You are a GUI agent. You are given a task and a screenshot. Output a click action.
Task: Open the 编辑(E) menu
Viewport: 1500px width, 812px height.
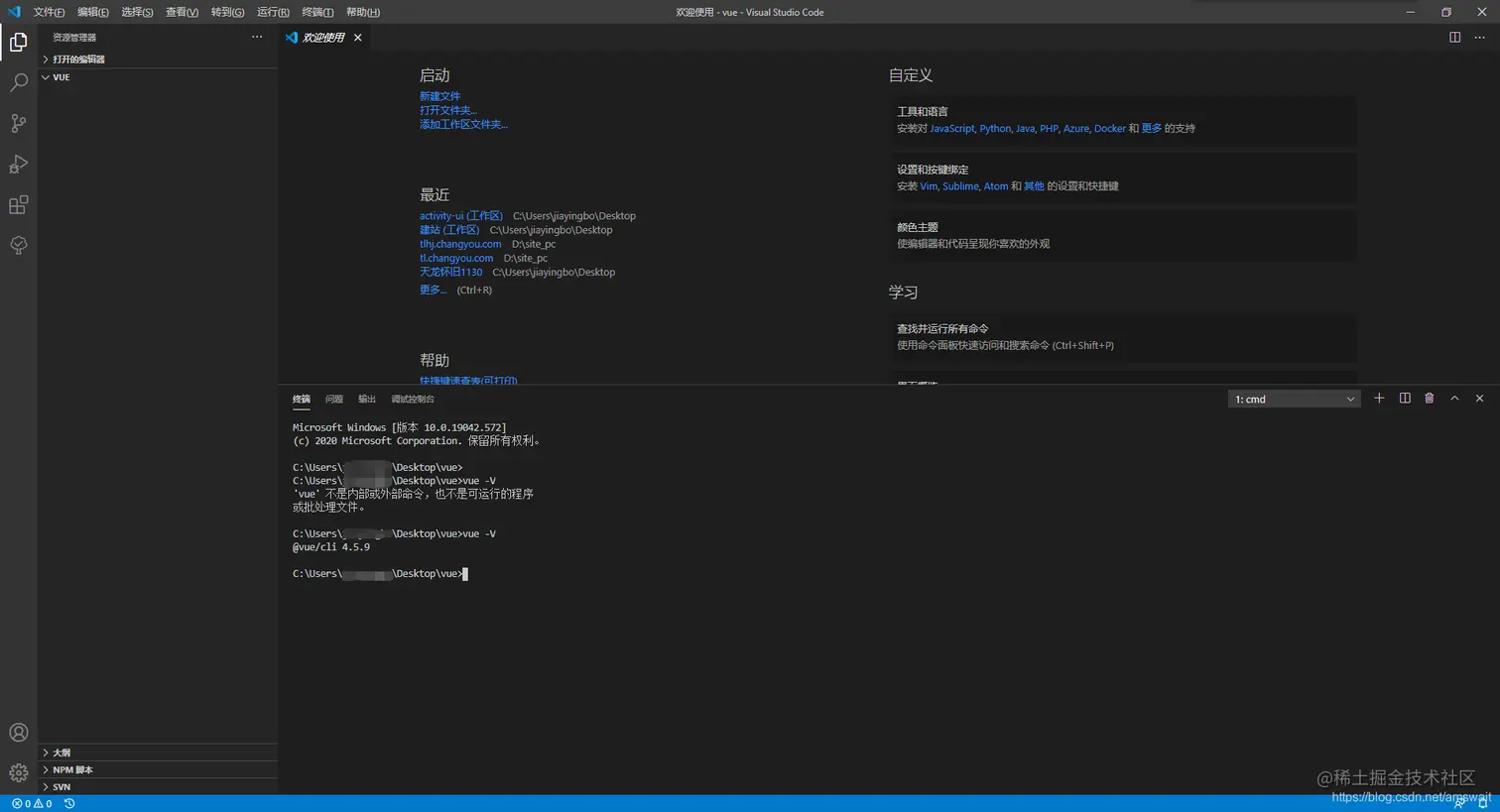click(93, 12)
